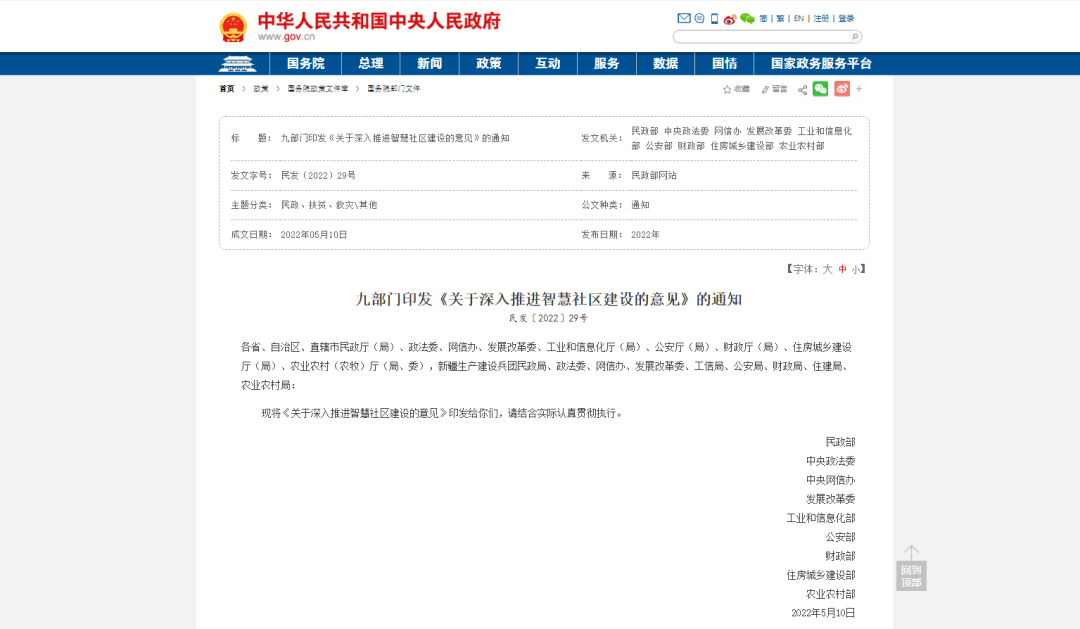Click the share icon beside 留言
This screenshot has width=1080, height=629.
(x=802, y=90)
